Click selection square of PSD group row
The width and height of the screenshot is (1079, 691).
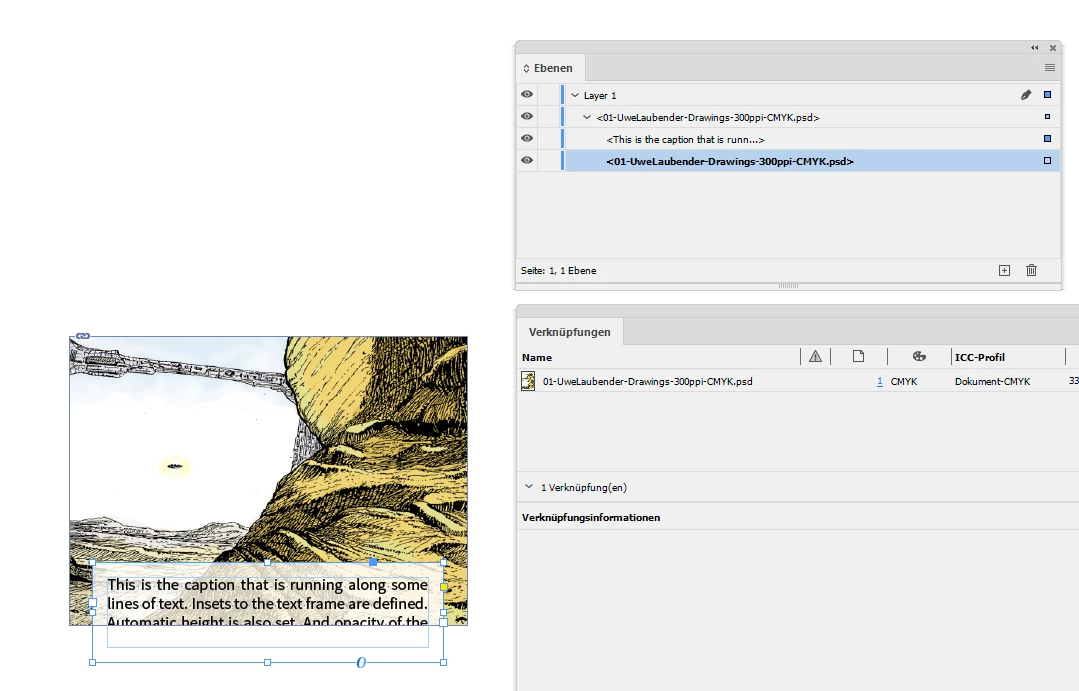[x=1047, y=117]
